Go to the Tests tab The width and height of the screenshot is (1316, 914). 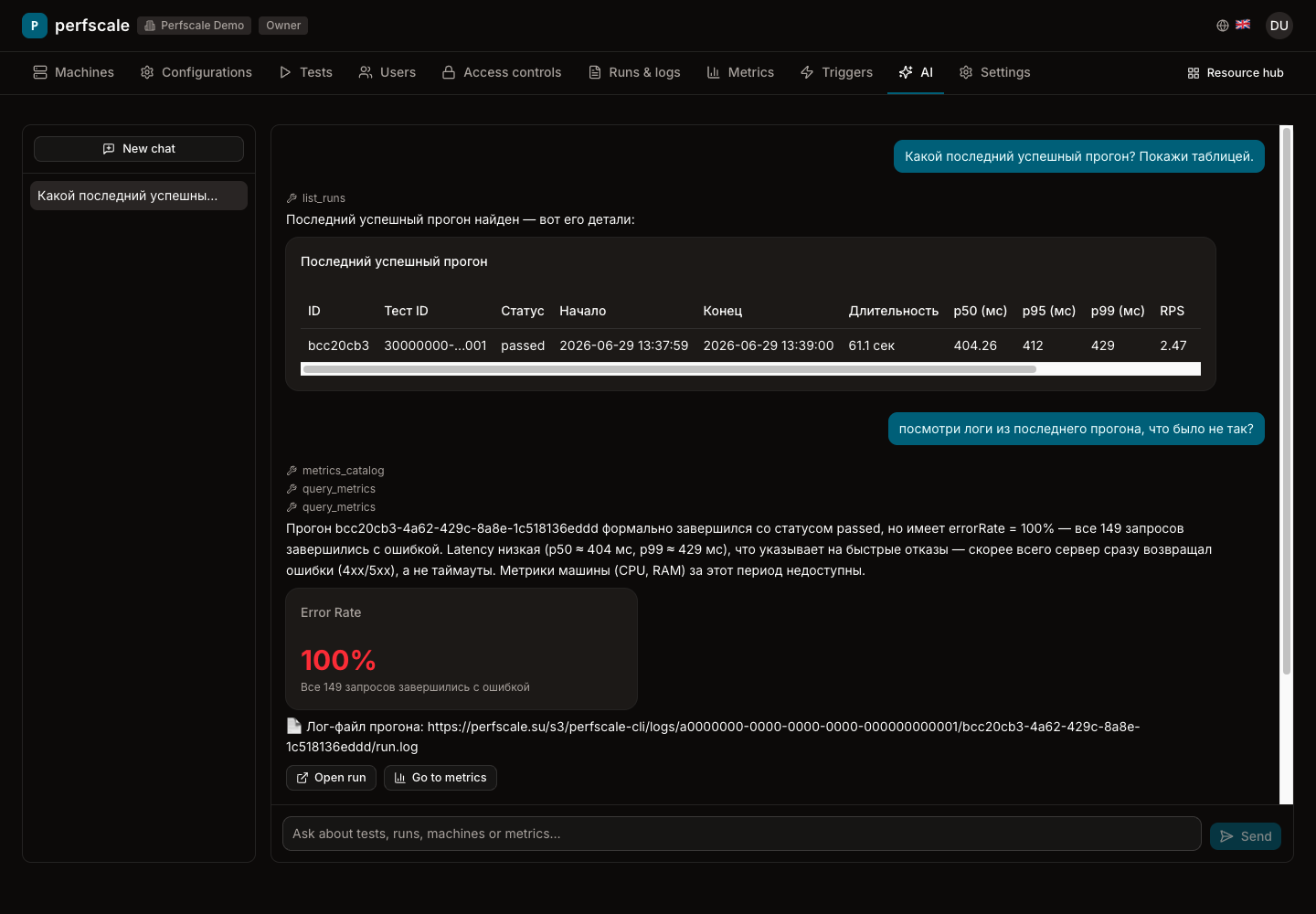click(305, 72)
